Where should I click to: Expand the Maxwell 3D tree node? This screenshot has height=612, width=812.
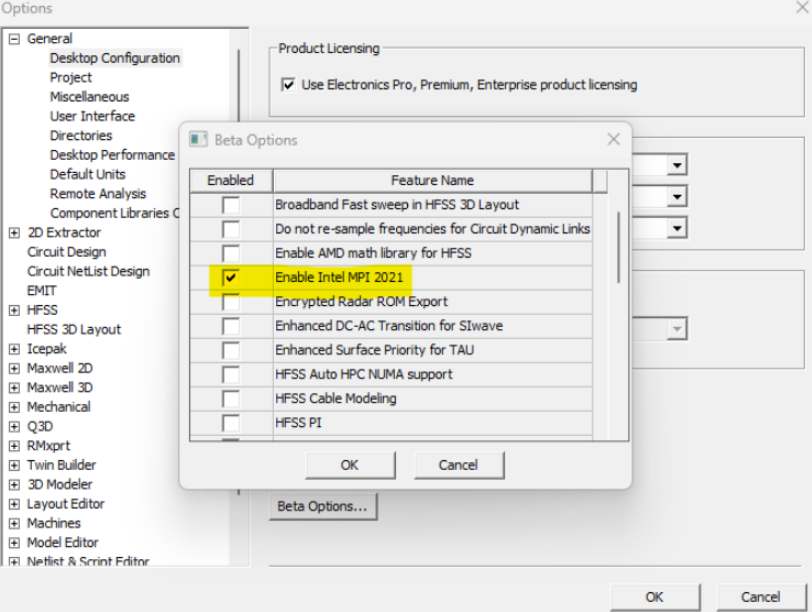[x=14, y=388]
